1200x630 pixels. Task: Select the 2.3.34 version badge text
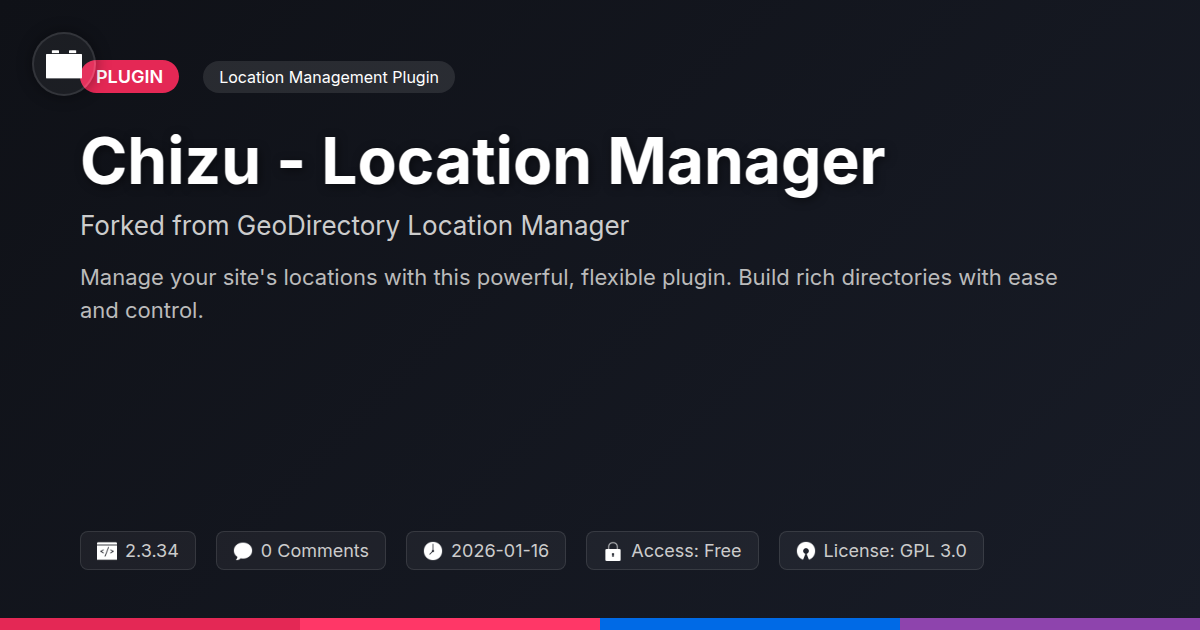152,551
